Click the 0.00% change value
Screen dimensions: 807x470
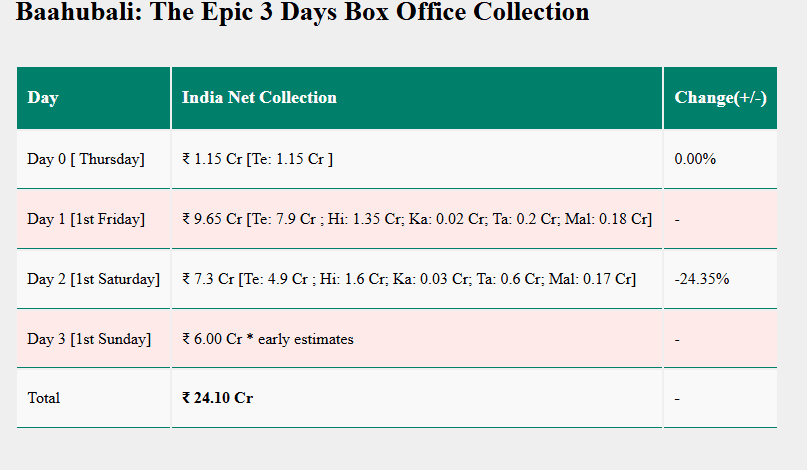[695, 159]
